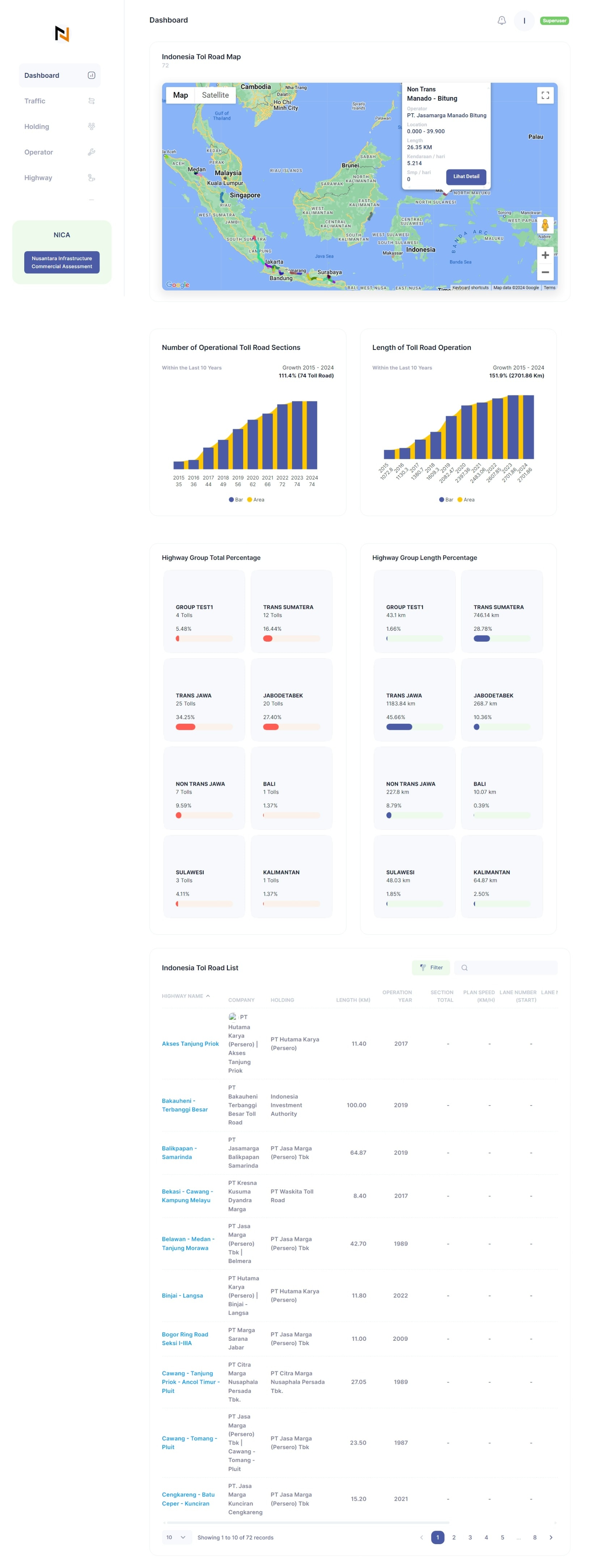Screen dimensions: 589x1568
Task: Open Belawan - Medan - Tanjung Morawa link
Action: pos(188,1243)
